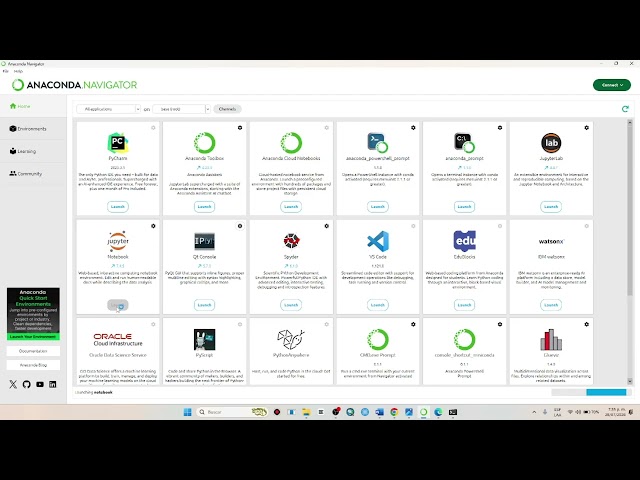The height and width of the screenshot is (480, 640).
Task: Click the applications list vertical scrollbar
Action: coord(629,210)
